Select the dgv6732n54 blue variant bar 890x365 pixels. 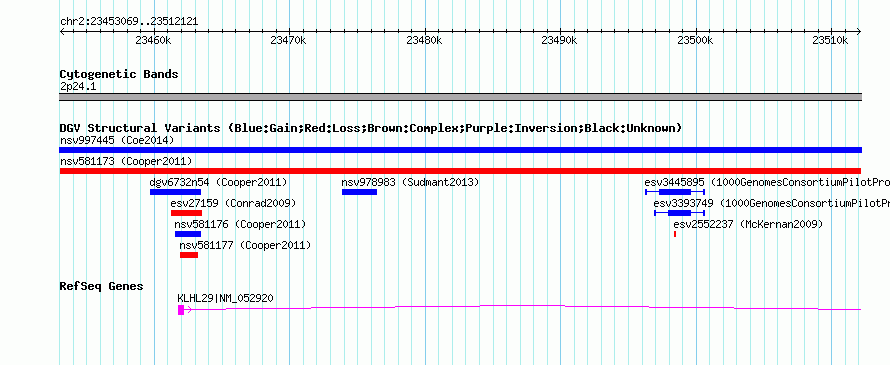pos(175,192)
